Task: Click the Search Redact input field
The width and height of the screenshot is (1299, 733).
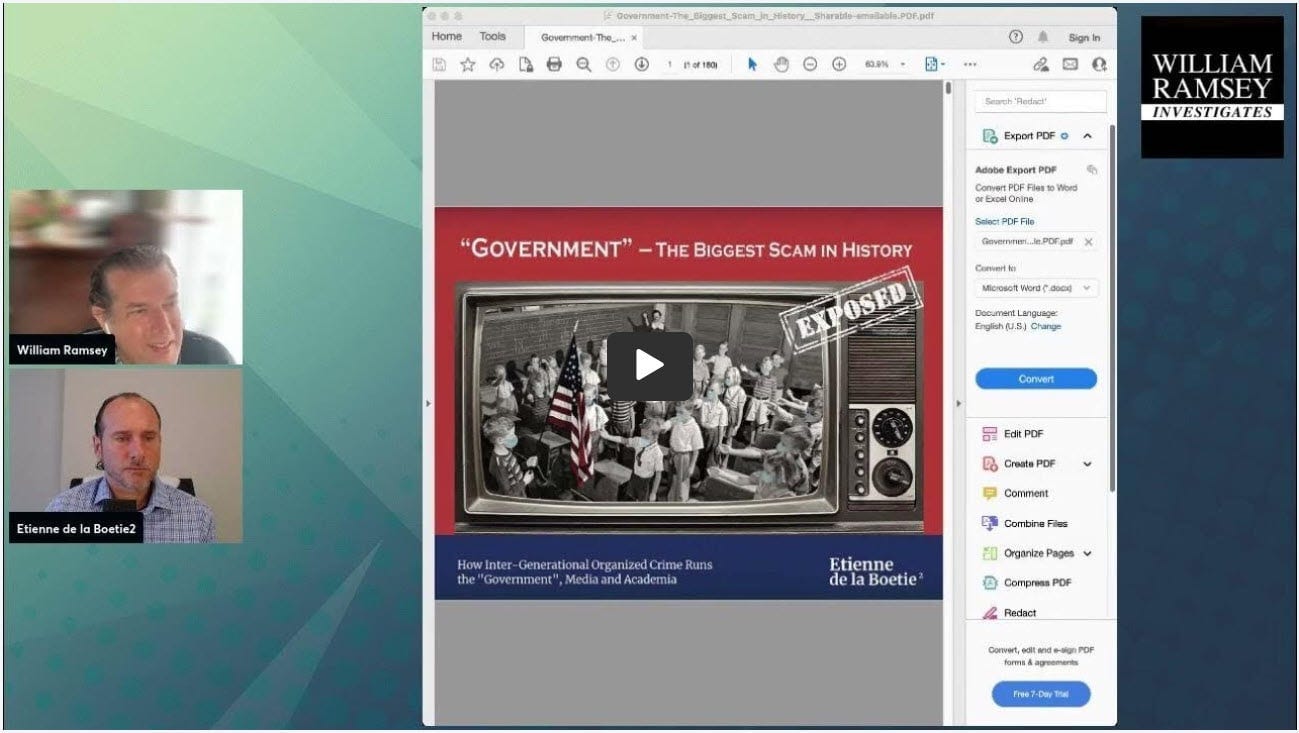Action: (1041, 101)
